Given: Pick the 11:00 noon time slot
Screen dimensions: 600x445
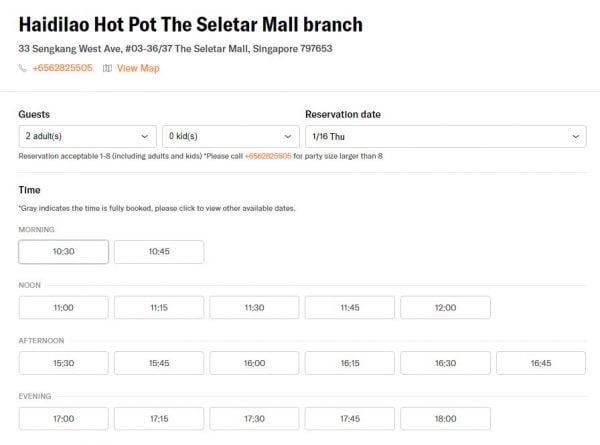Looking at the screenshot, I should point(63,308).
